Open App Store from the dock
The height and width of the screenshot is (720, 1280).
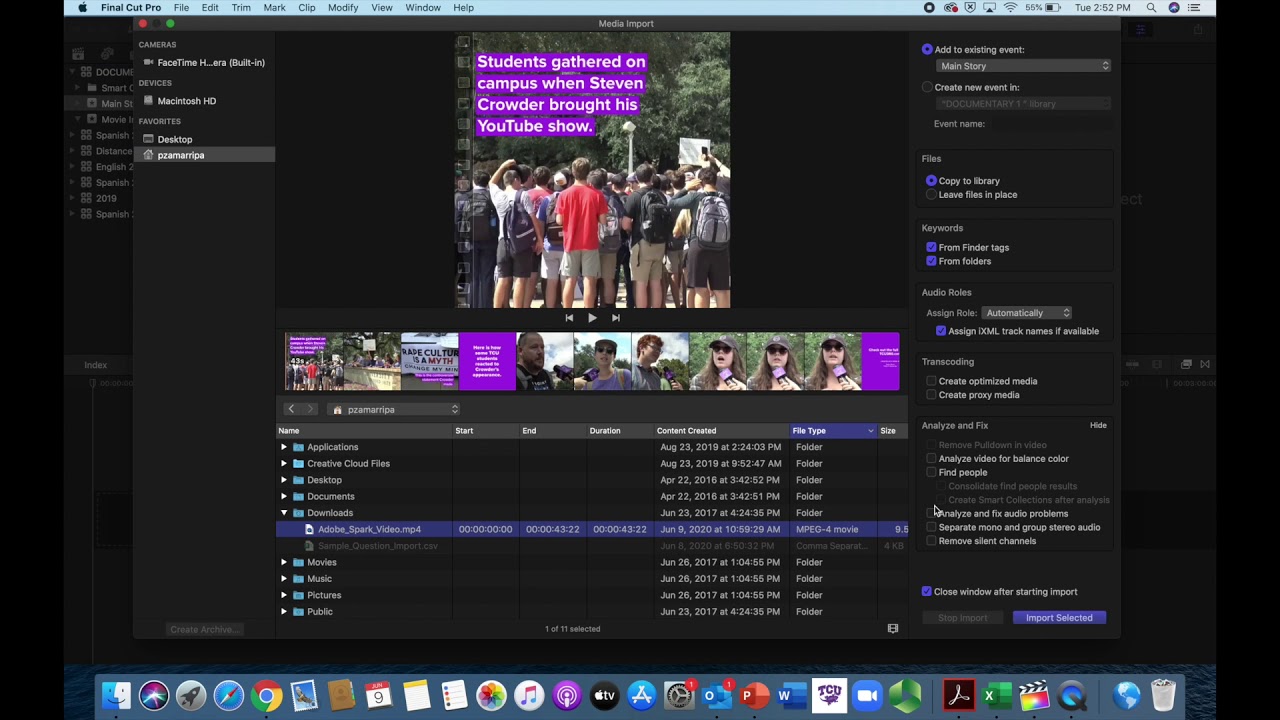tap(642, 696)
